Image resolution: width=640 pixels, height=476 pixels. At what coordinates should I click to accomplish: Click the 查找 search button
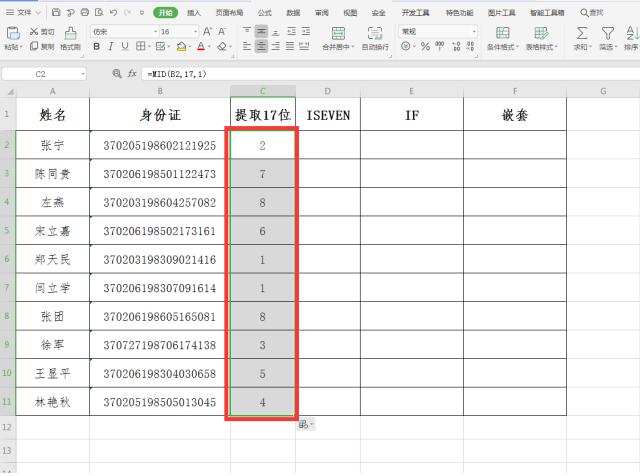(592, 13)
